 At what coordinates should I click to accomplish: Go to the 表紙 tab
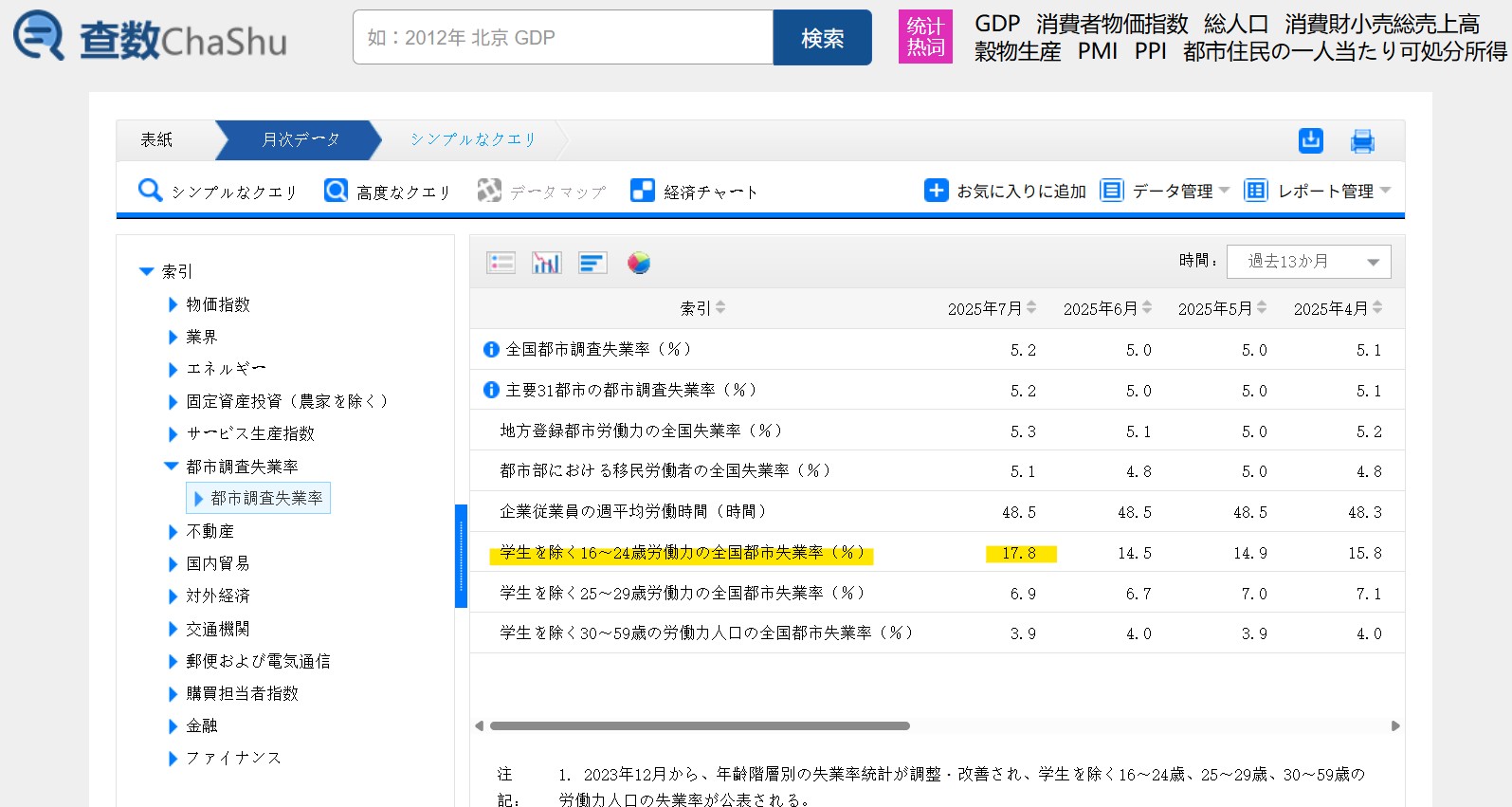click(157, 139)
